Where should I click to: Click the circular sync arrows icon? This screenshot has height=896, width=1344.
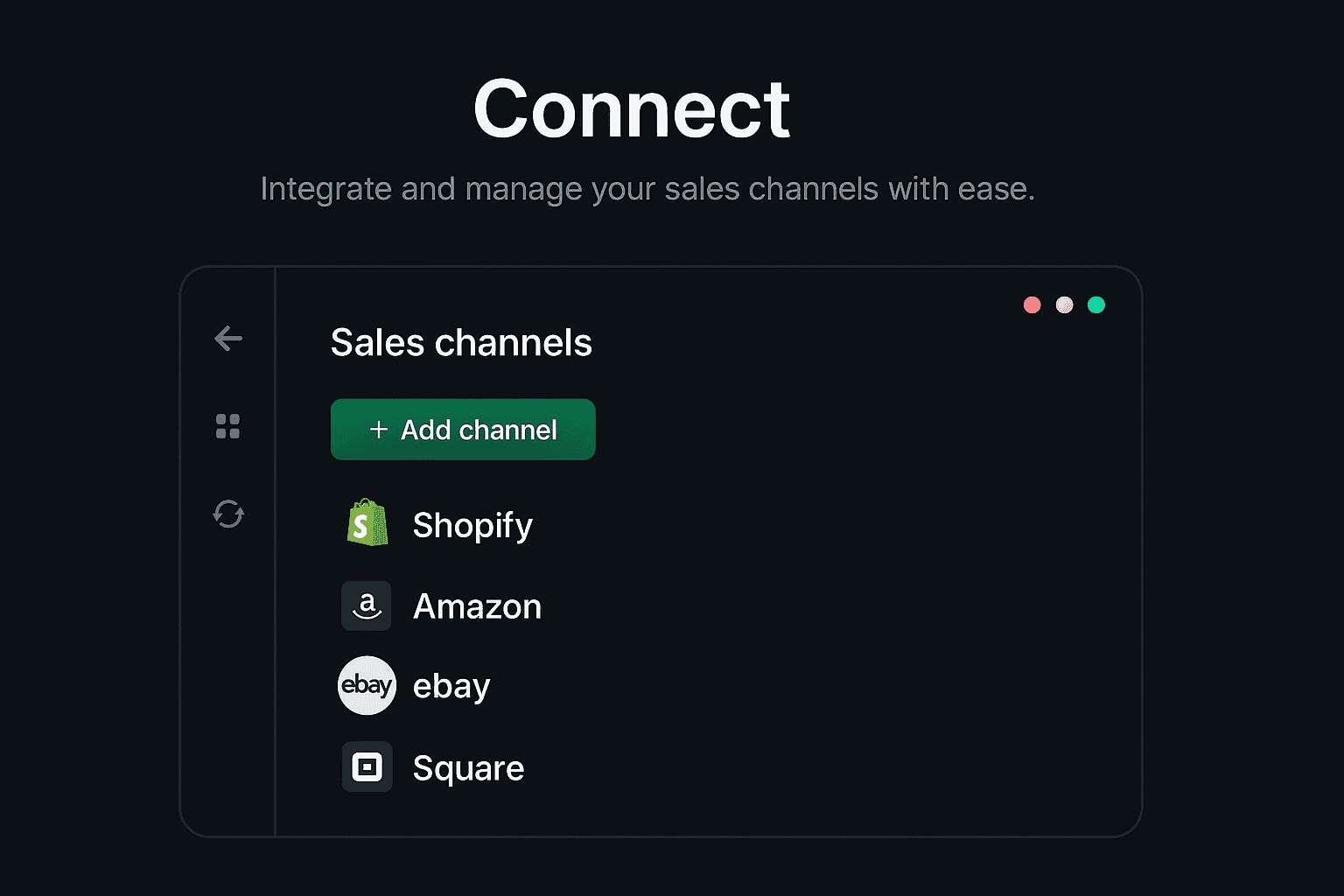click(x=228, y=514)
